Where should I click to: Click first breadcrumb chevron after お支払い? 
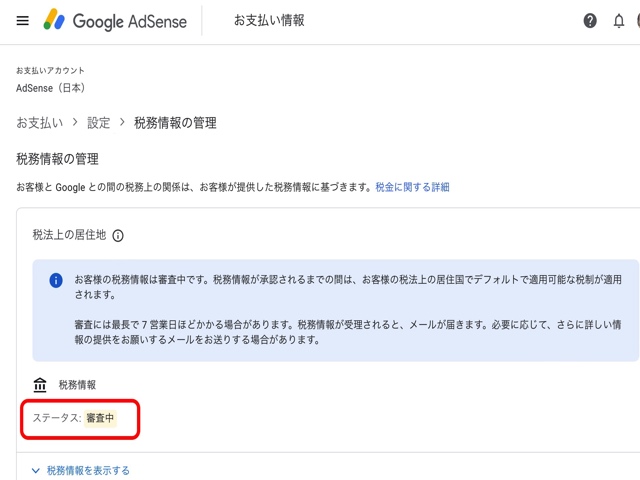point(75,122)
